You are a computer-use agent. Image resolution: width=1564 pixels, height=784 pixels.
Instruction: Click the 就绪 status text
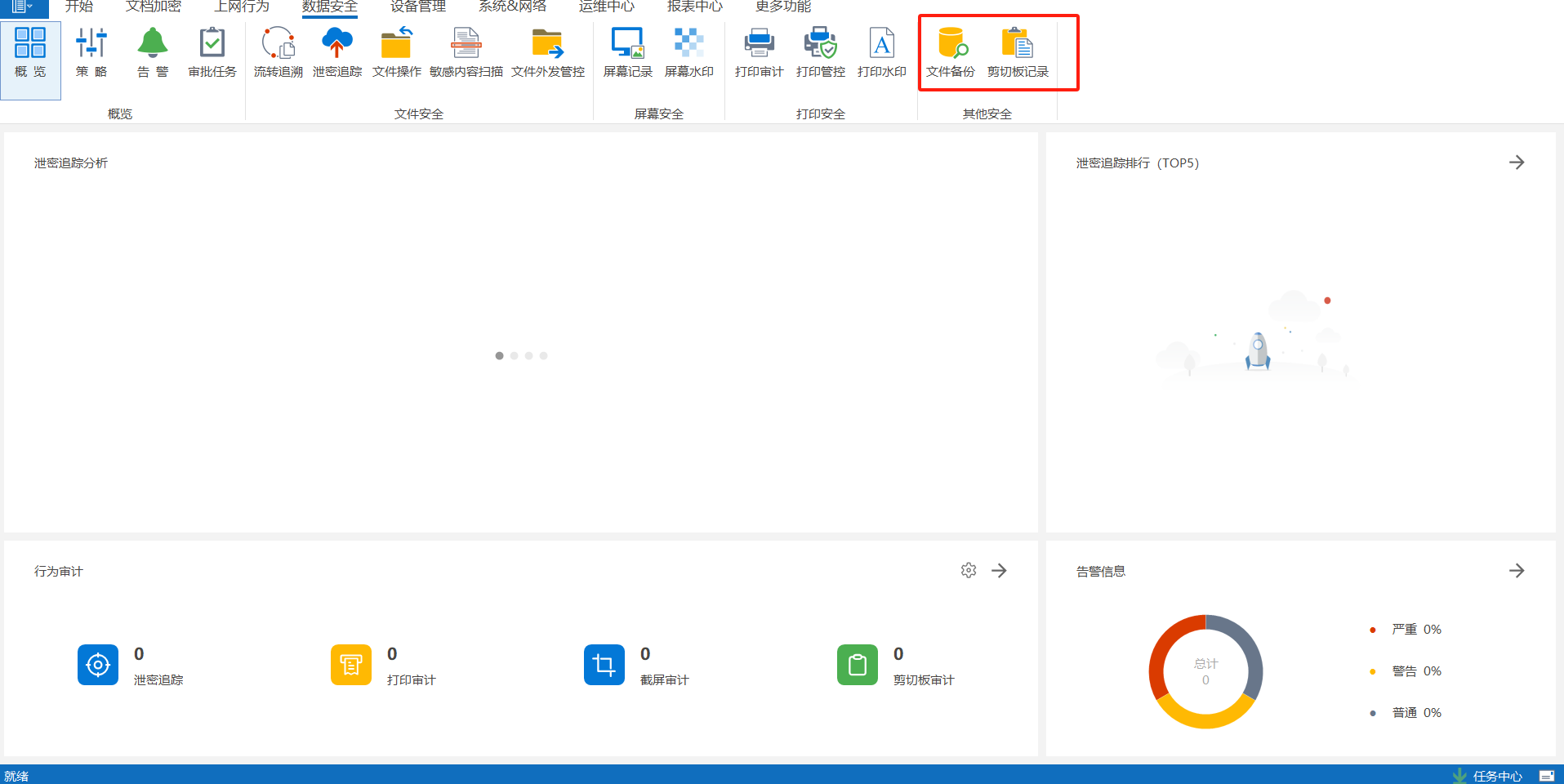point(16,776)
